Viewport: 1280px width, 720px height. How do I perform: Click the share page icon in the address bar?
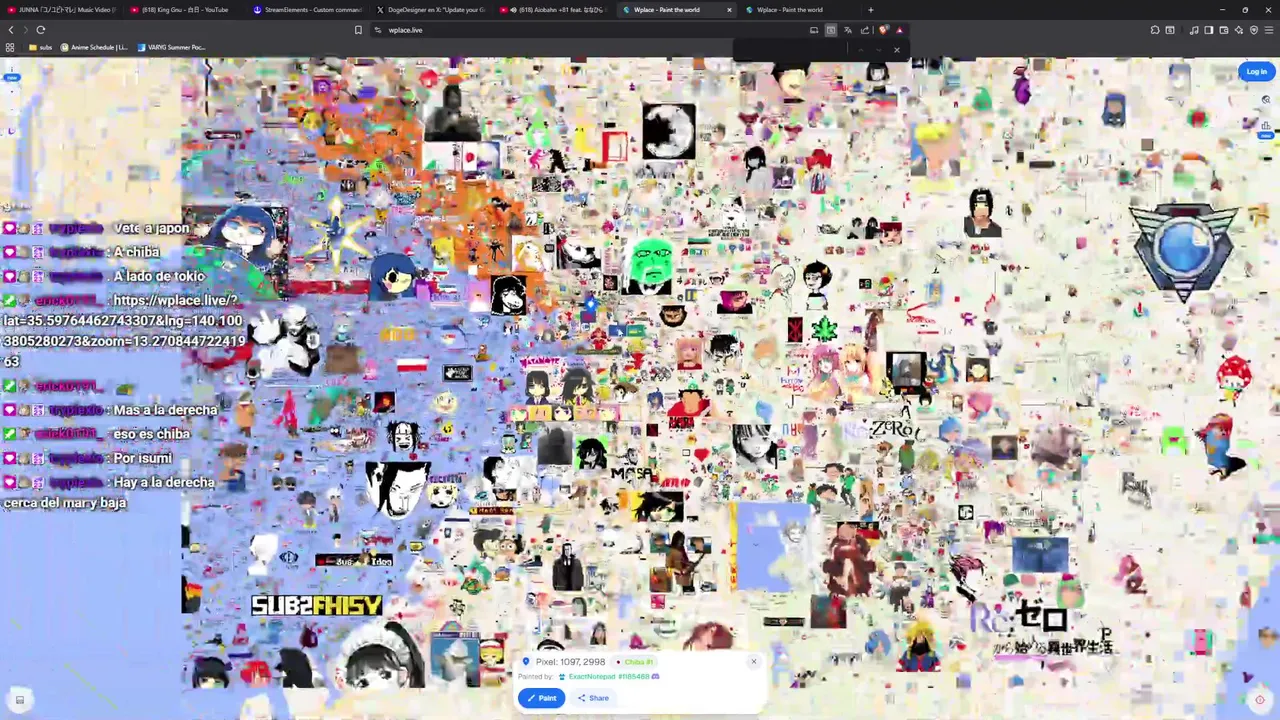pos(865,30)
